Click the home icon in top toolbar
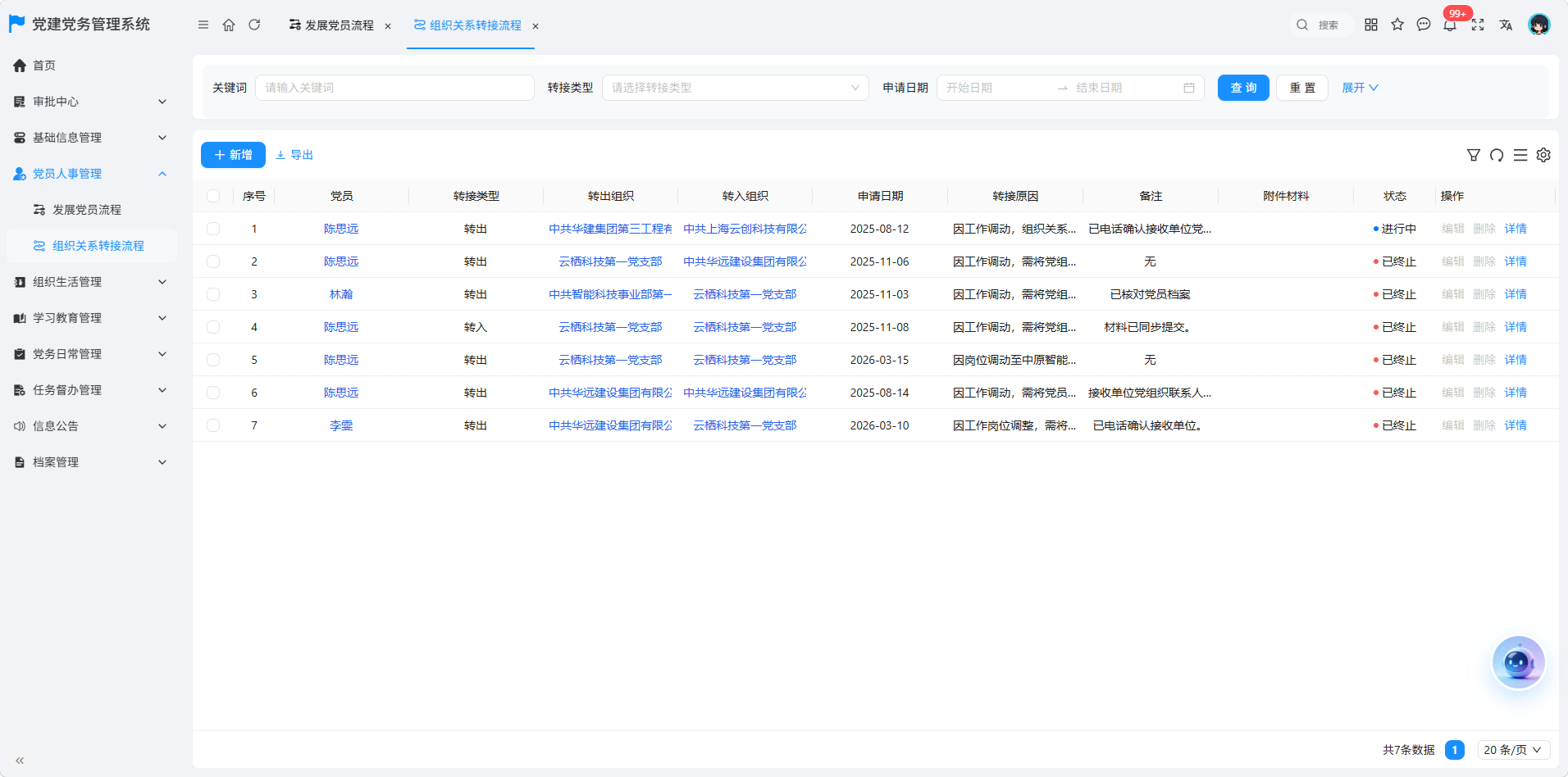 [x=229, y=25]
